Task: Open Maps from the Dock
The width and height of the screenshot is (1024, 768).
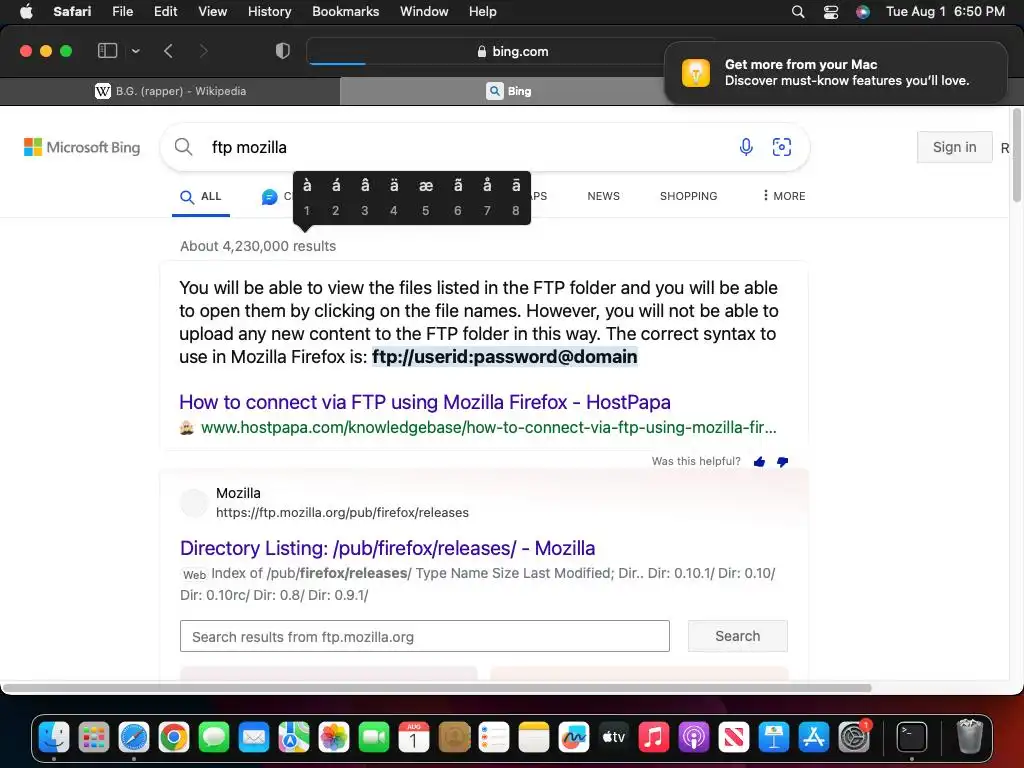Action: (294, 737)
